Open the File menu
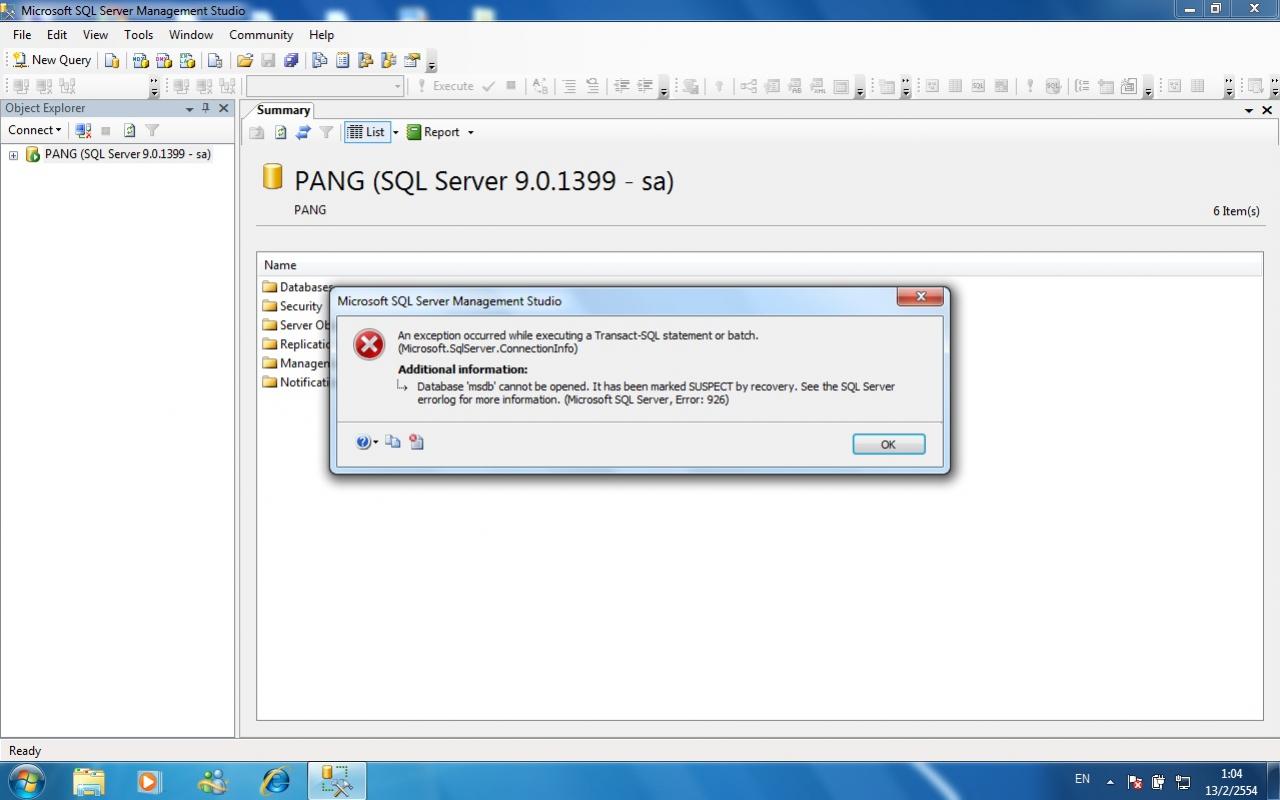The width and height of the screenshot is (1280, 800). point(21,34)
